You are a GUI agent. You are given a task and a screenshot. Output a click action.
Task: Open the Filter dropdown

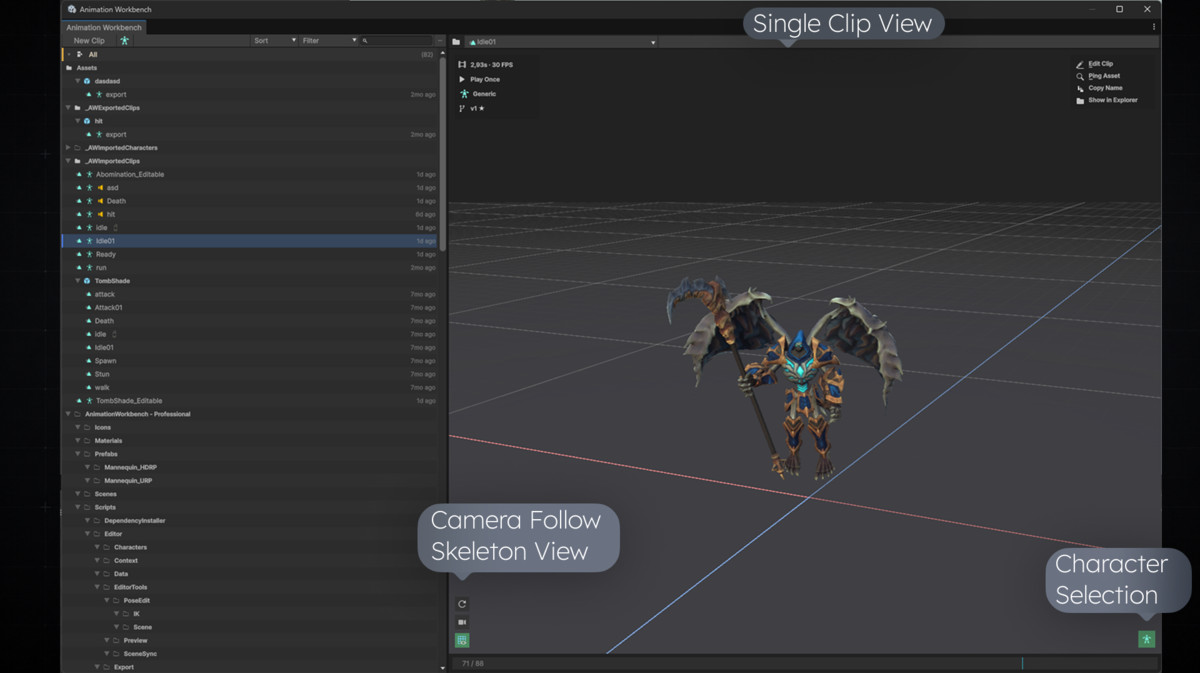(x=328, y=41)
